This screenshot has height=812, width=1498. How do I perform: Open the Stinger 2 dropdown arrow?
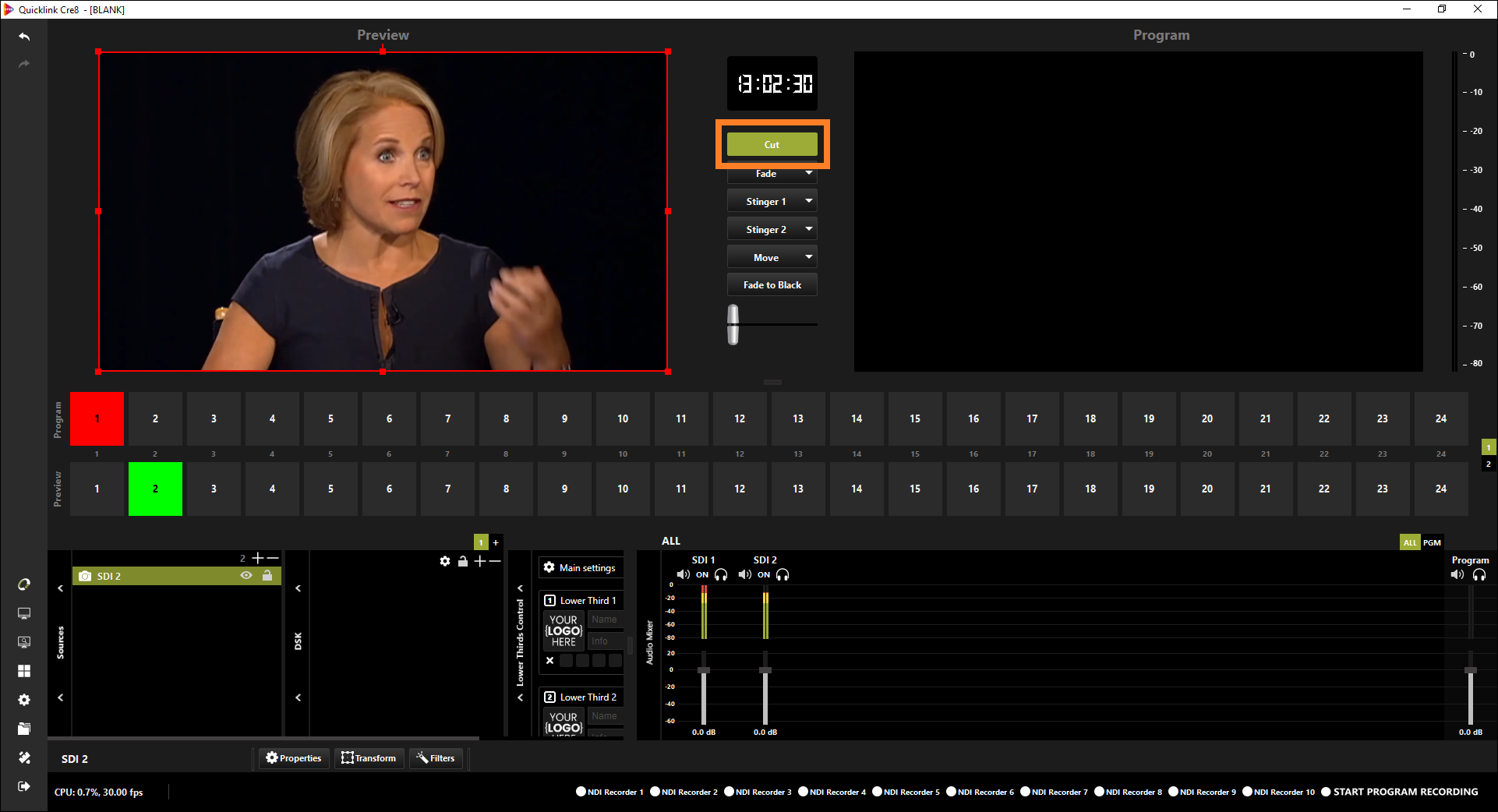pyautogui.click(x=809, y=229)
